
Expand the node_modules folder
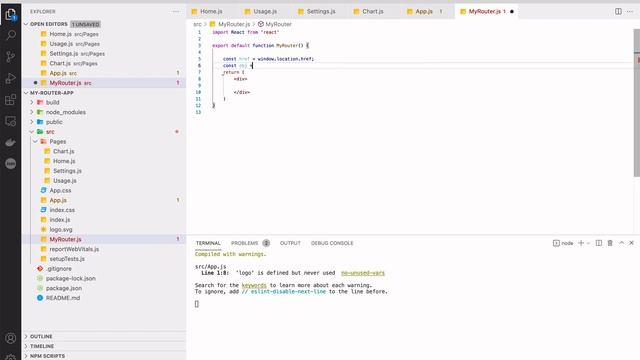coord(32,112)
